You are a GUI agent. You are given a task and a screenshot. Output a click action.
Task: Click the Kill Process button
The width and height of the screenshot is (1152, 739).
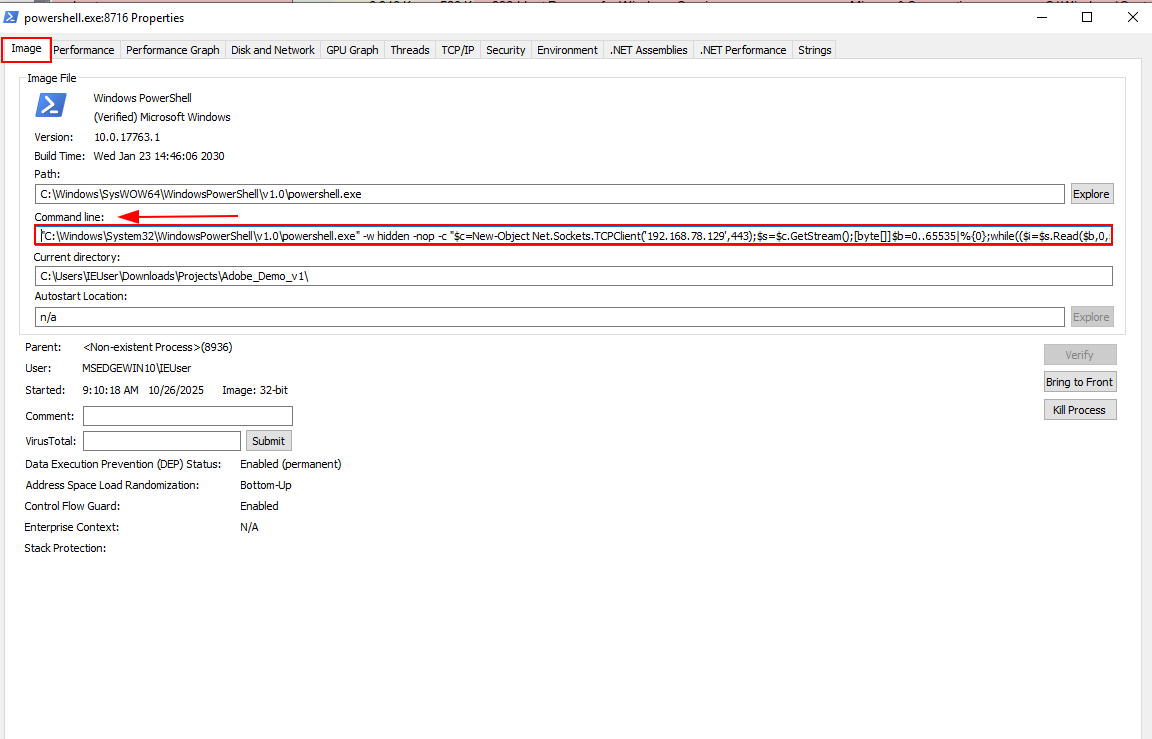click(1079, 410)
